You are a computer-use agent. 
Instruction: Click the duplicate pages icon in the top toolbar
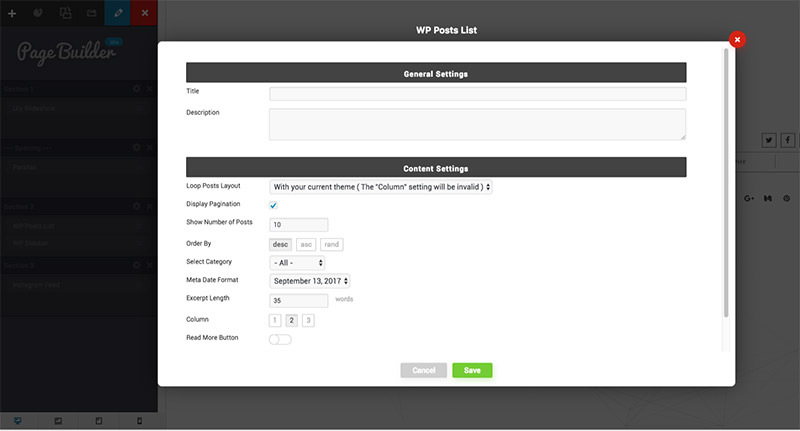(x=65, y=13)
